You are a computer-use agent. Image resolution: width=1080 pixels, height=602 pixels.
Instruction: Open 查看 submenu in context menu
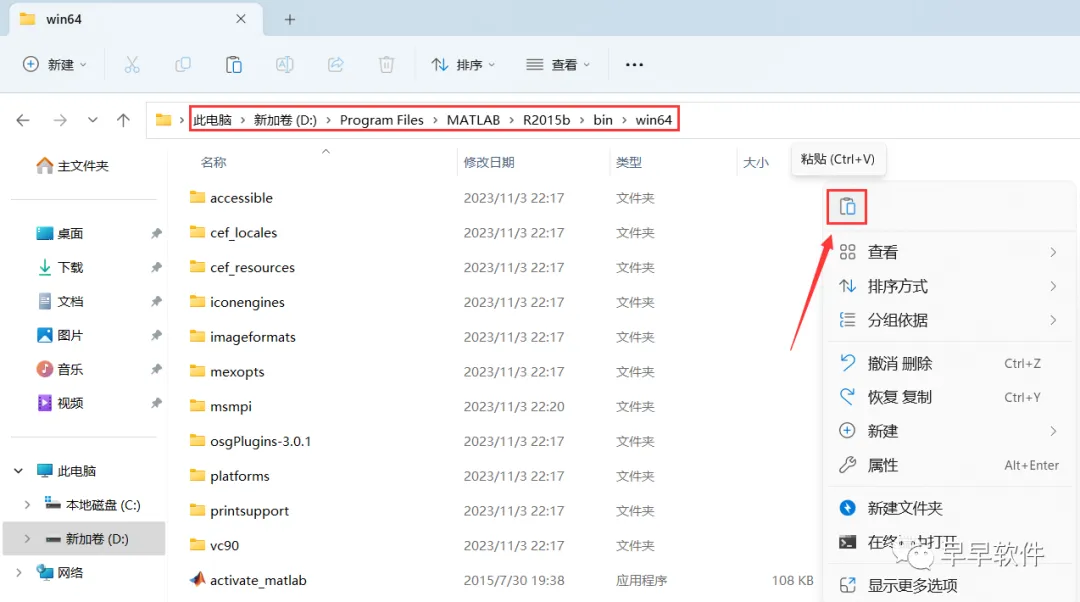(x=949, y=252)
